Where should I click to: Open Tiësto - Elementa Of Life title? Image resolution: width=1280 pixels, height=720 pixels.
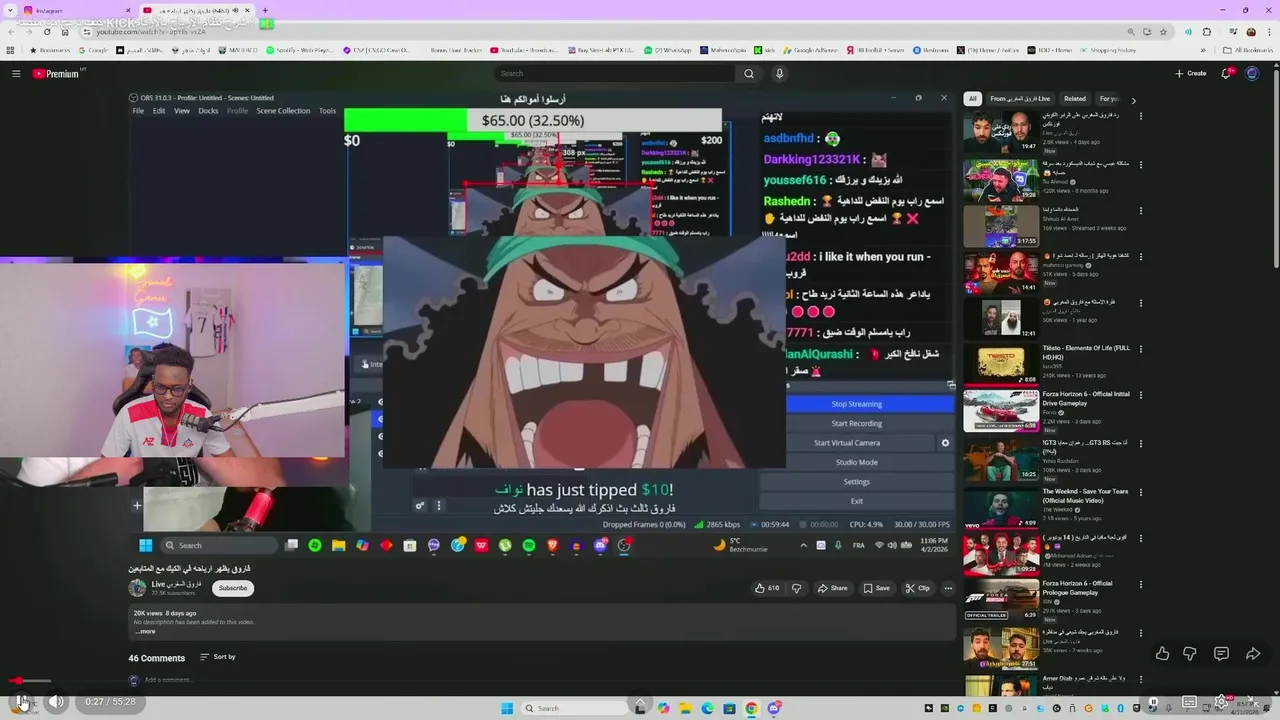[1086, 352]
